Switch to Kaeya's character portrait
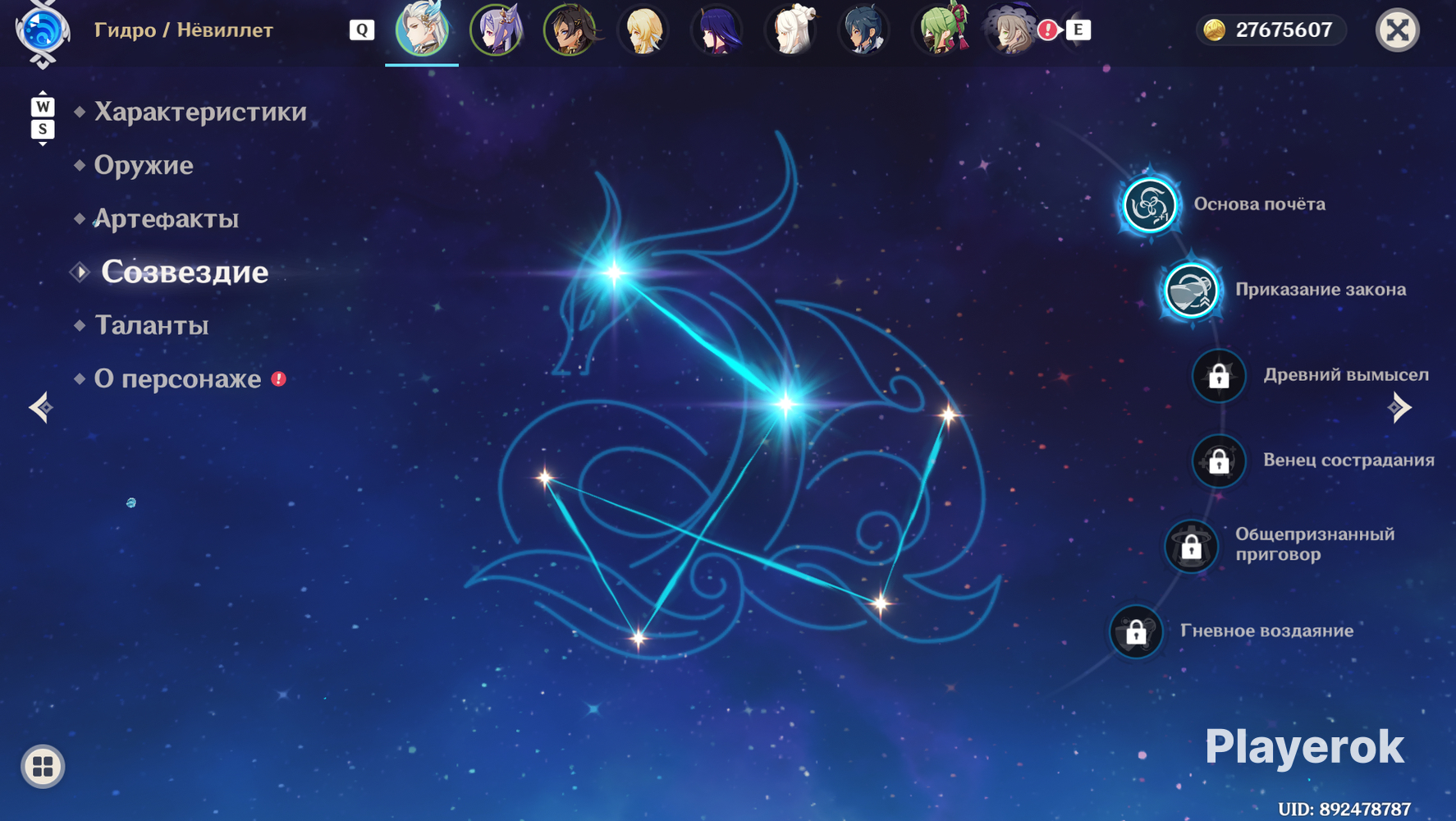 tap(865, 30)
